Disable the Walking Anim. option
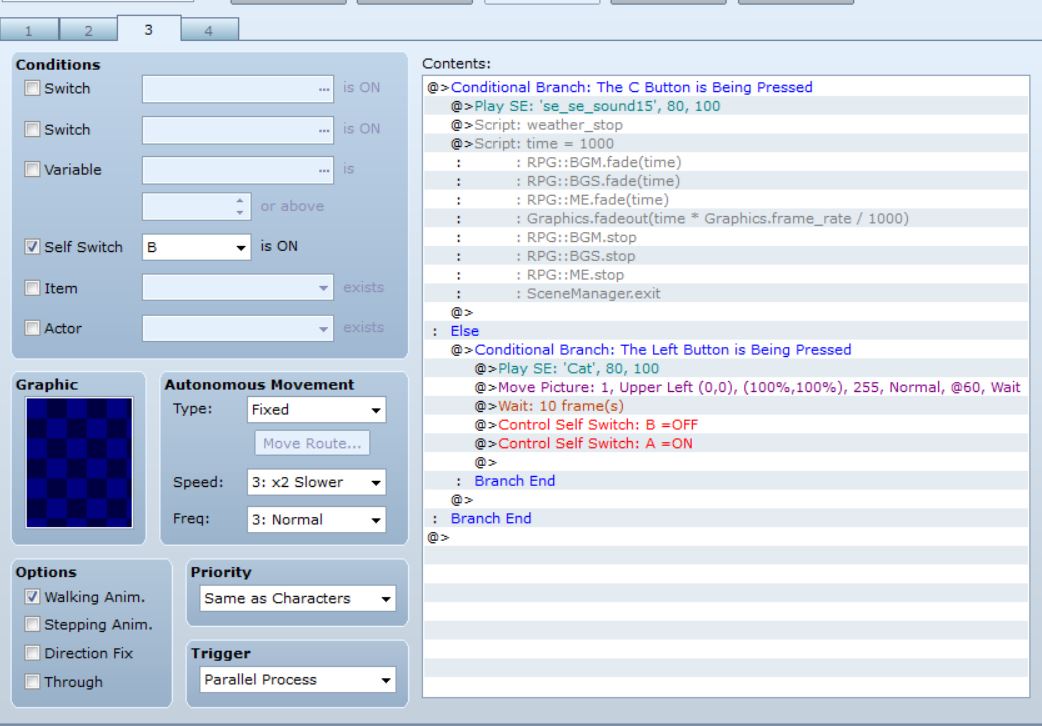The height and width of the screenshot is (726, 1042). [32, 597]
